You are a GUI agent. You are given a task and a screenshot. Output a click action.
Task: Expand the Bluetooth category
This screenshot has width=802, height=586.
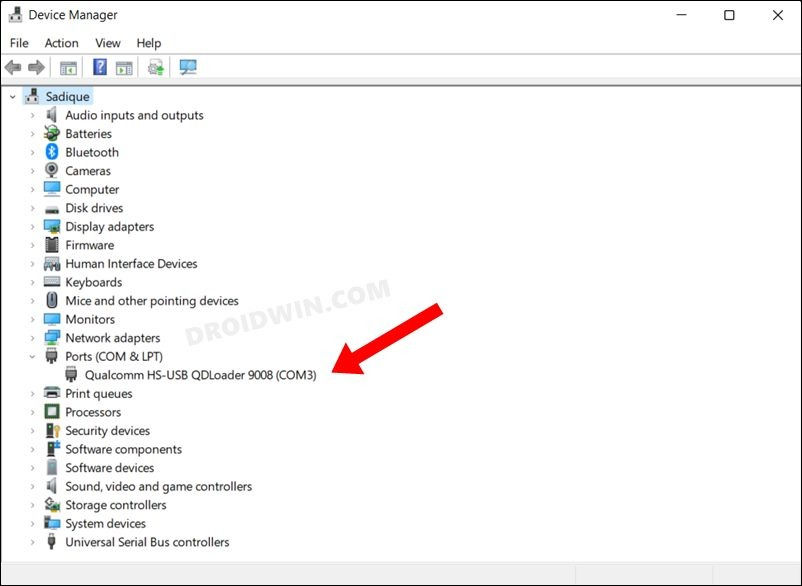point(32,152)
